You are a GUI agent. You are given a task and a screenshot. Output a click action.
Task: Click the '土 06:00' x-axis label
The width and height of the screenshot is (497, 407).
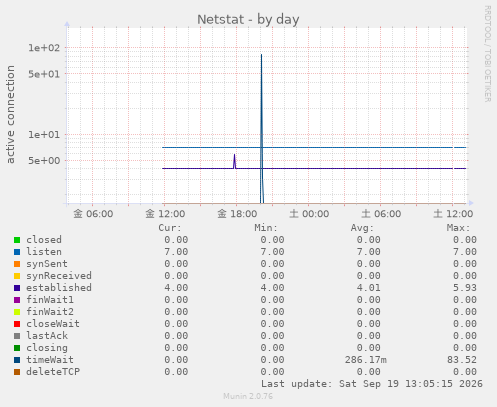[x=381, y=214]
